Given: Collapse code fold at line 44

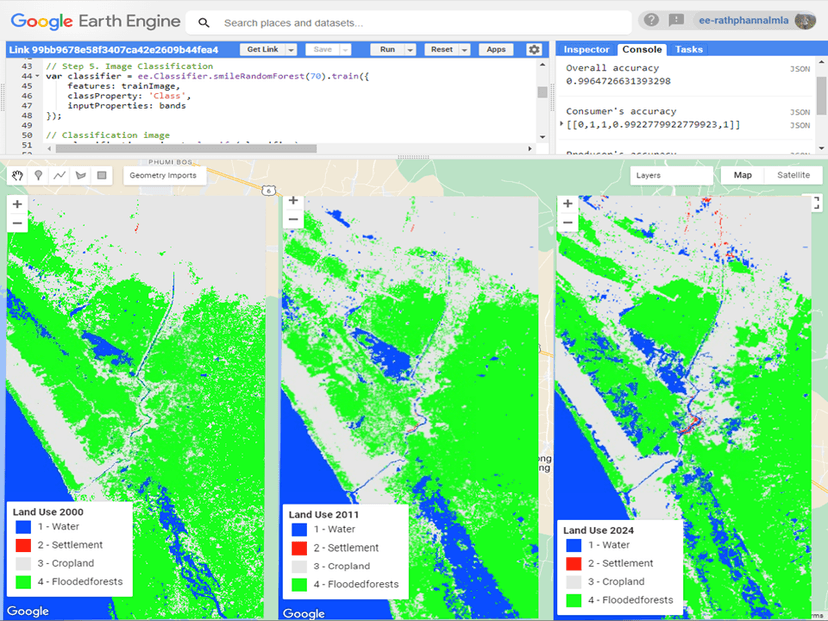Looking at the screenshot, I should pos(37,76).
